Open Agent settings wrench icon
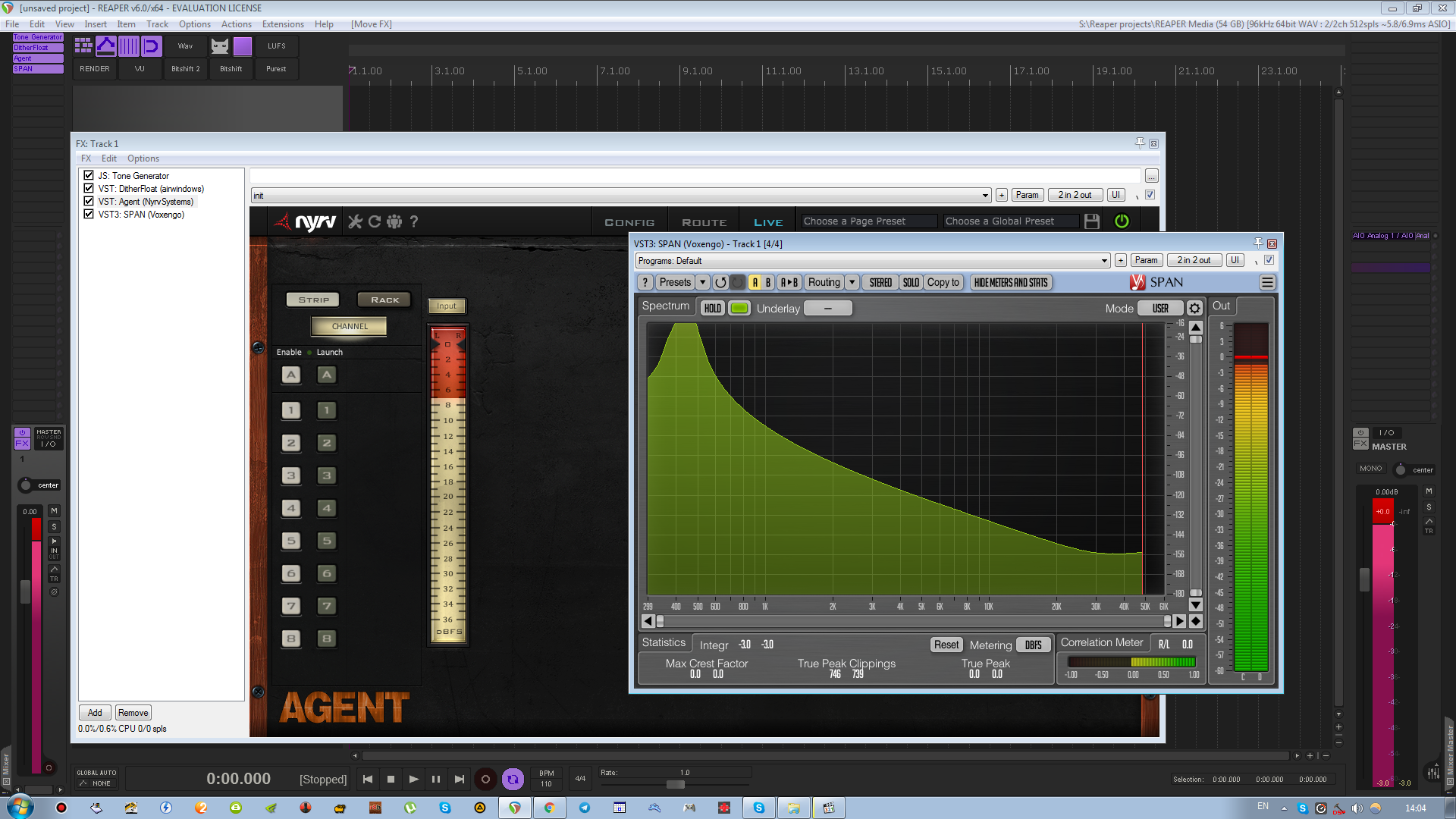The height and width of the screenshot is (819, 1456). (x=355, y=221)
